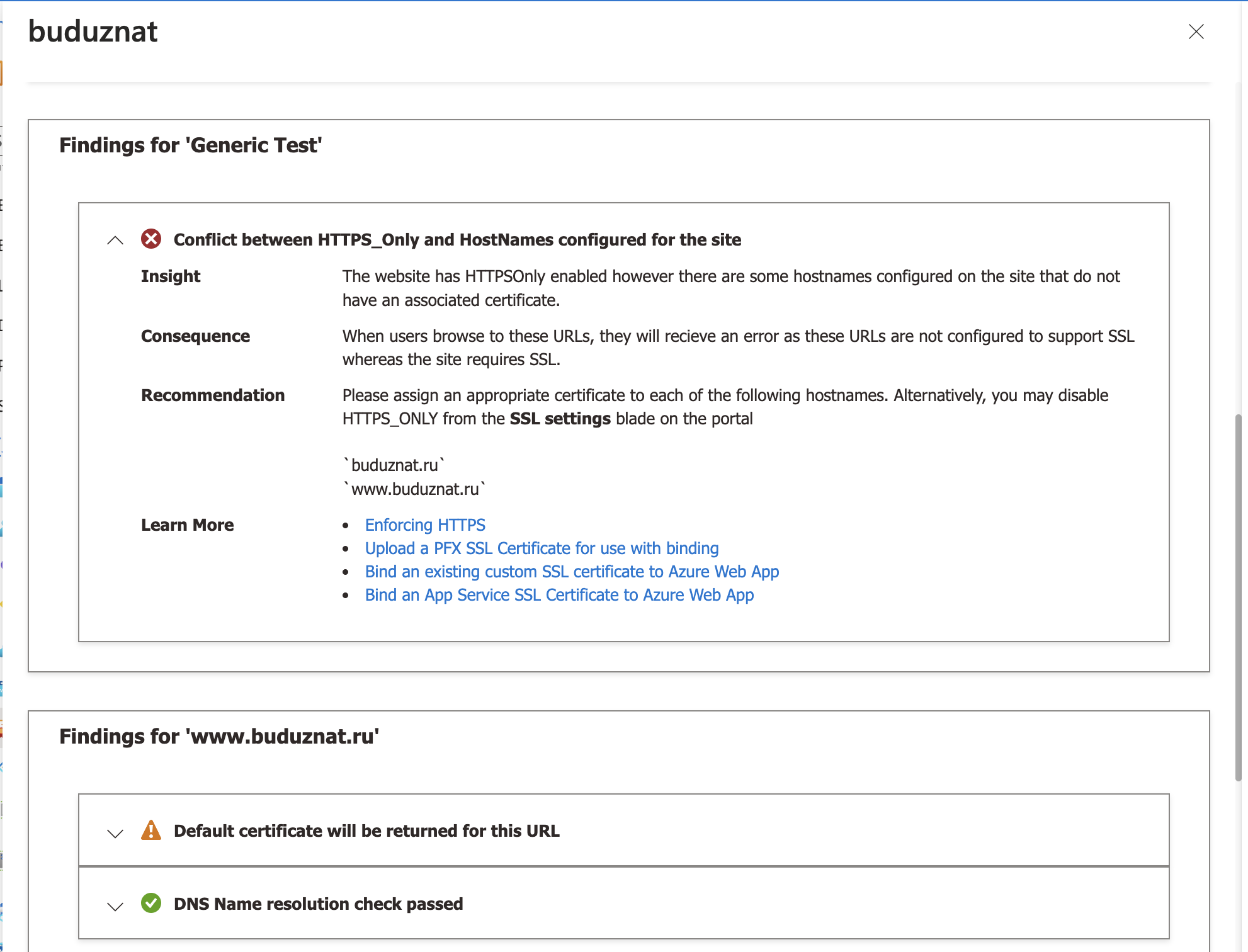Viewport: 1248px width, 952px height.
Task: Open 'Upload a PFX SSL Certificate' link
Action: point(542,548)
